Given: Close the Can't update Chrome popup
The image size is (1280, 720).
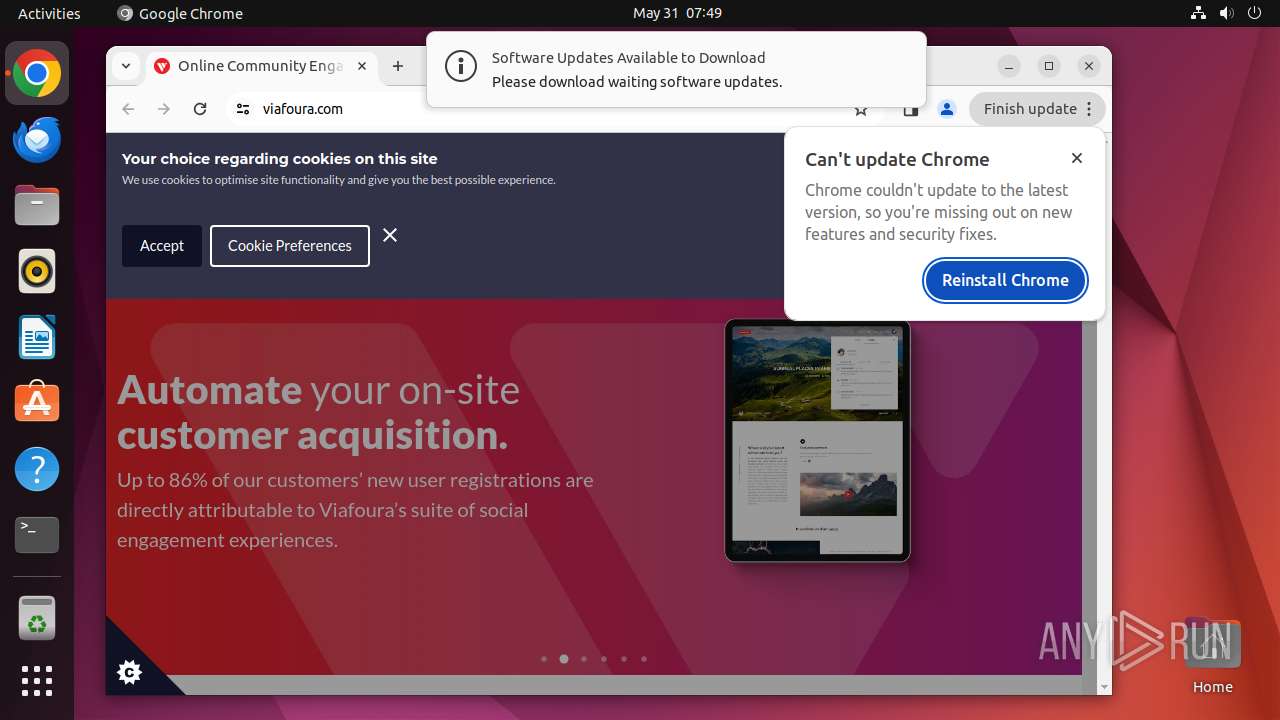Looking at the screenshot, I should tap(1077, 158).
